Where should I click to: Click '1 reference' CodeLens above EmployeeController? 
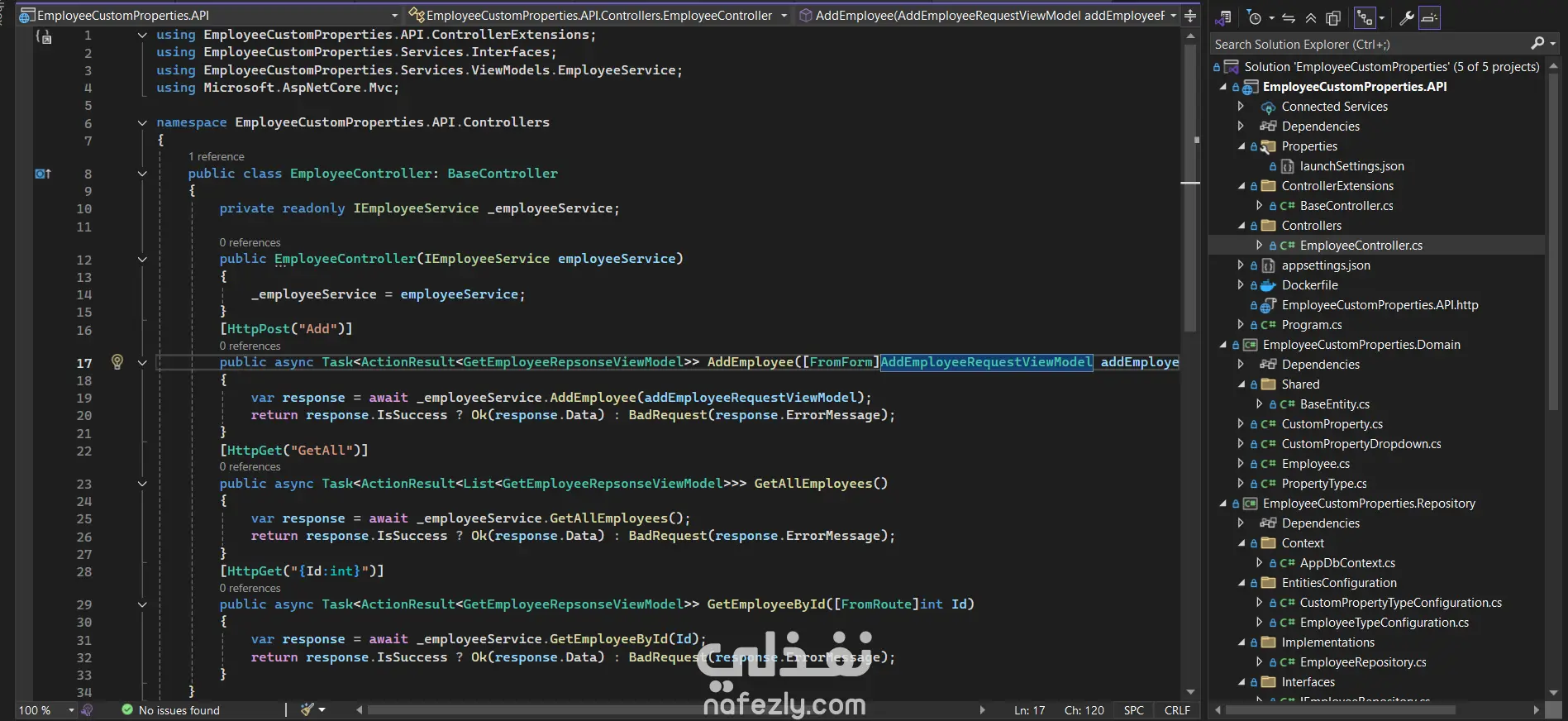tap(216, 156)
